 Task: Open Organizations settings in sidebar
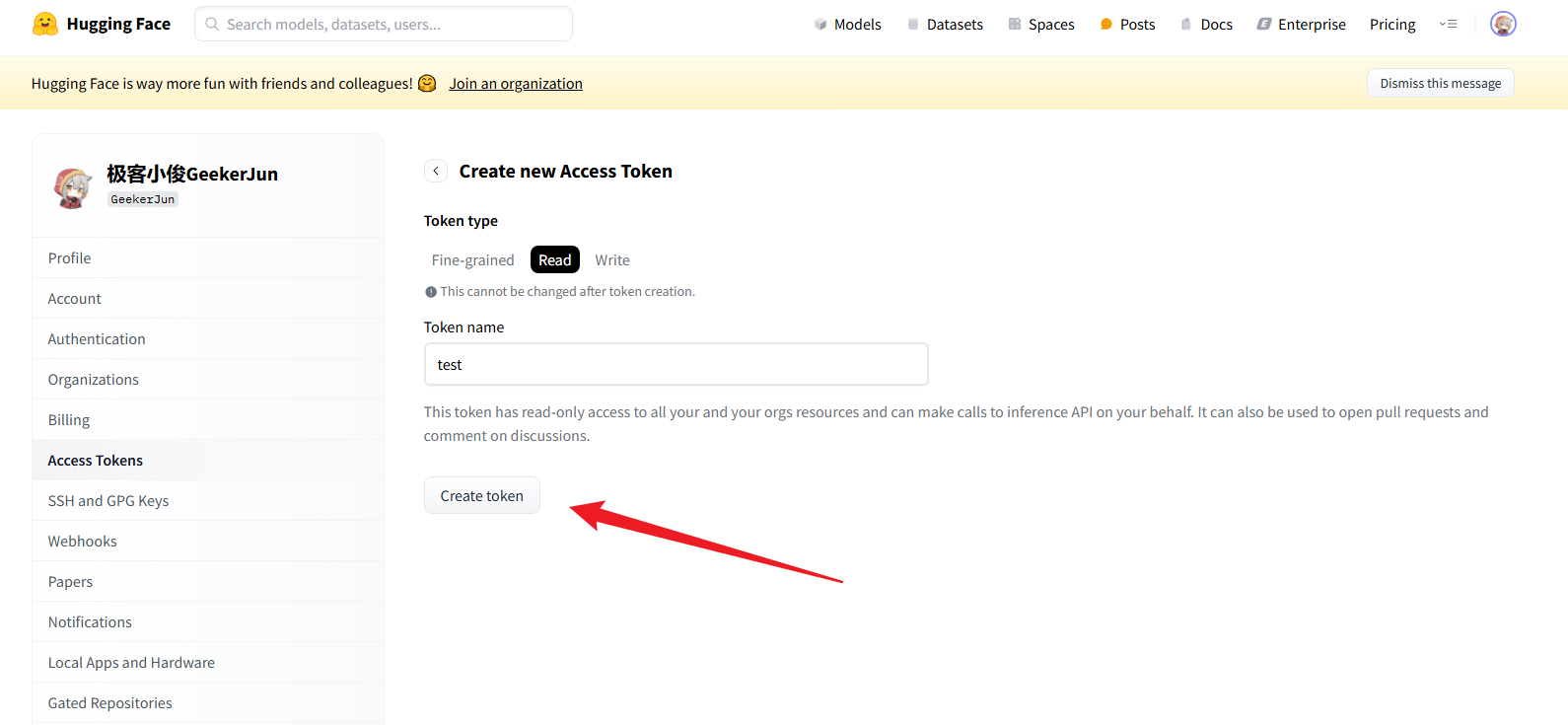pyautogui.click(x=208, y=379)
